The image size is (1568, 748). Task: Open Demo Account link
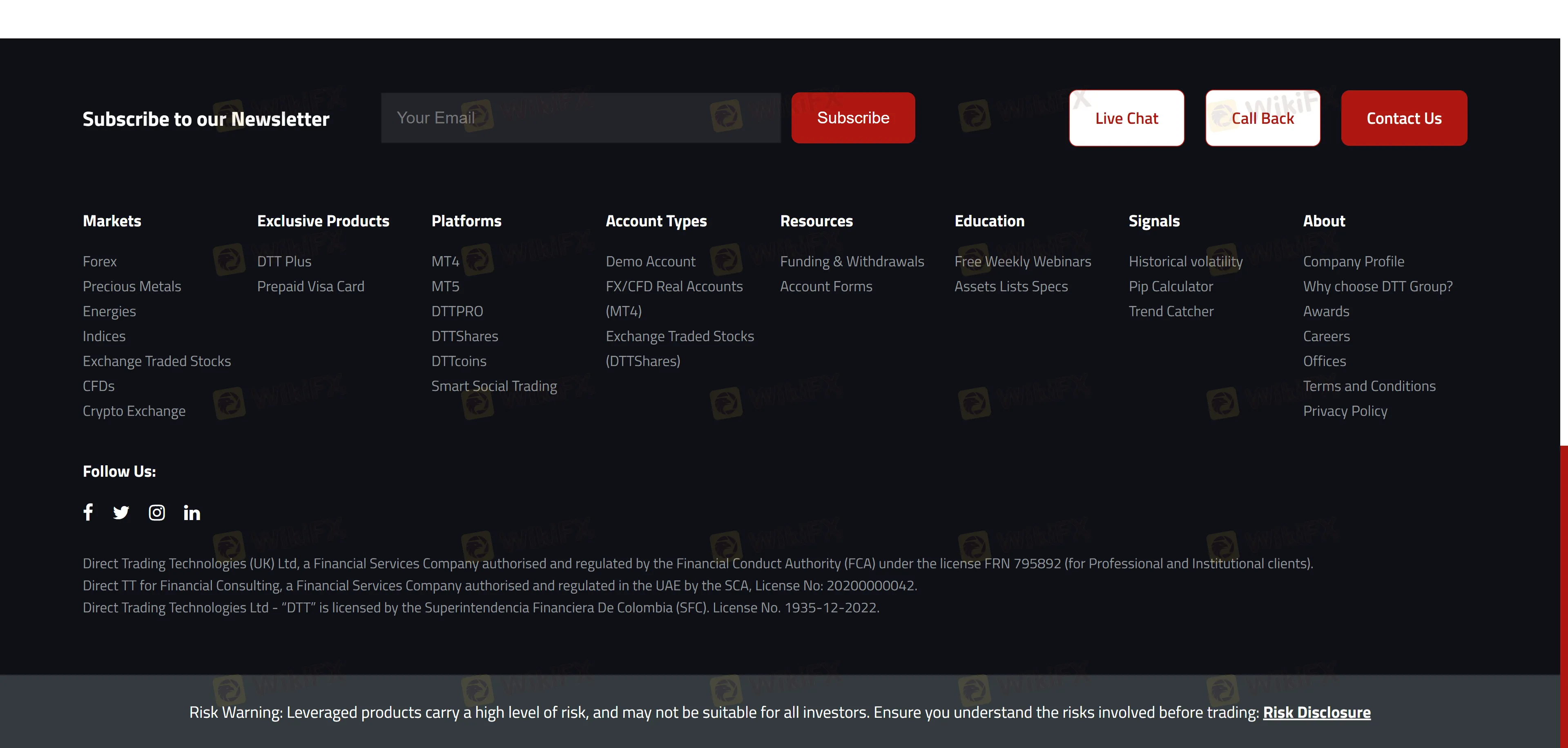(650, 262)
